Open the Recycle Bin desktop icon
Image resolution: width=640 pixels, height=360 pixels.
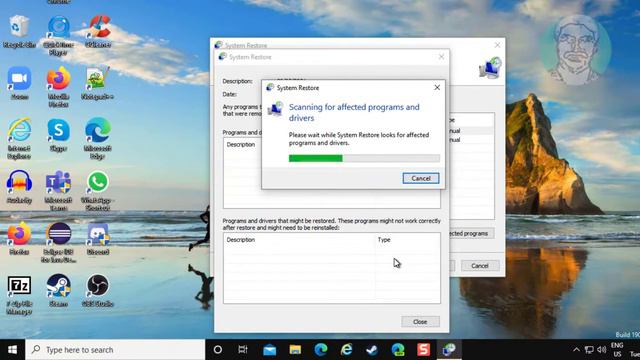[19, 32]
